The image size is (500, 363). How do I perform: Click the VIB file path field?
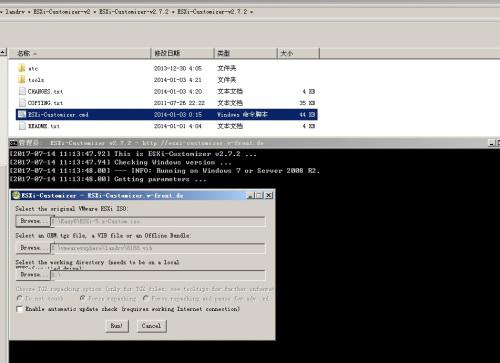click(x=158, y=248)
